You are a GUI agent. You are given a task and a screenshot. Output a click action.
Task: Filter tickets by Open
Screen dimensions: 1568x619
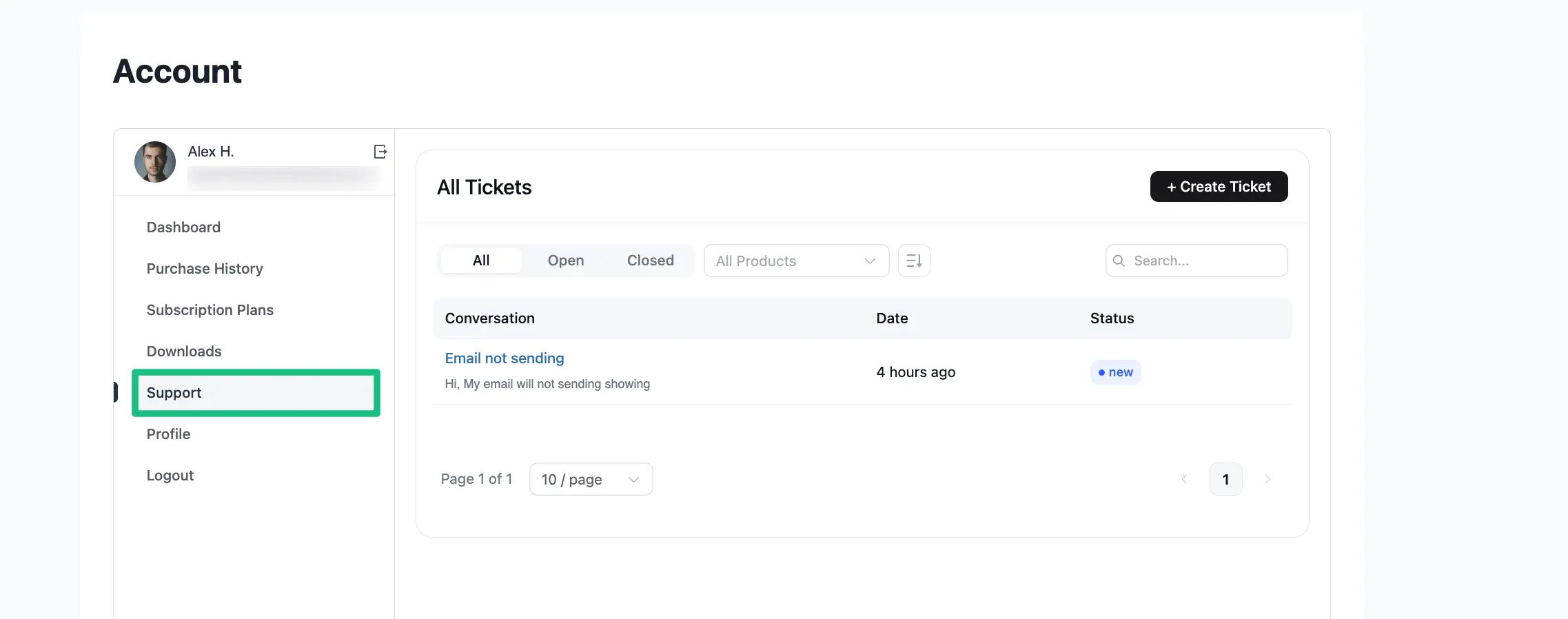(565, 261)
